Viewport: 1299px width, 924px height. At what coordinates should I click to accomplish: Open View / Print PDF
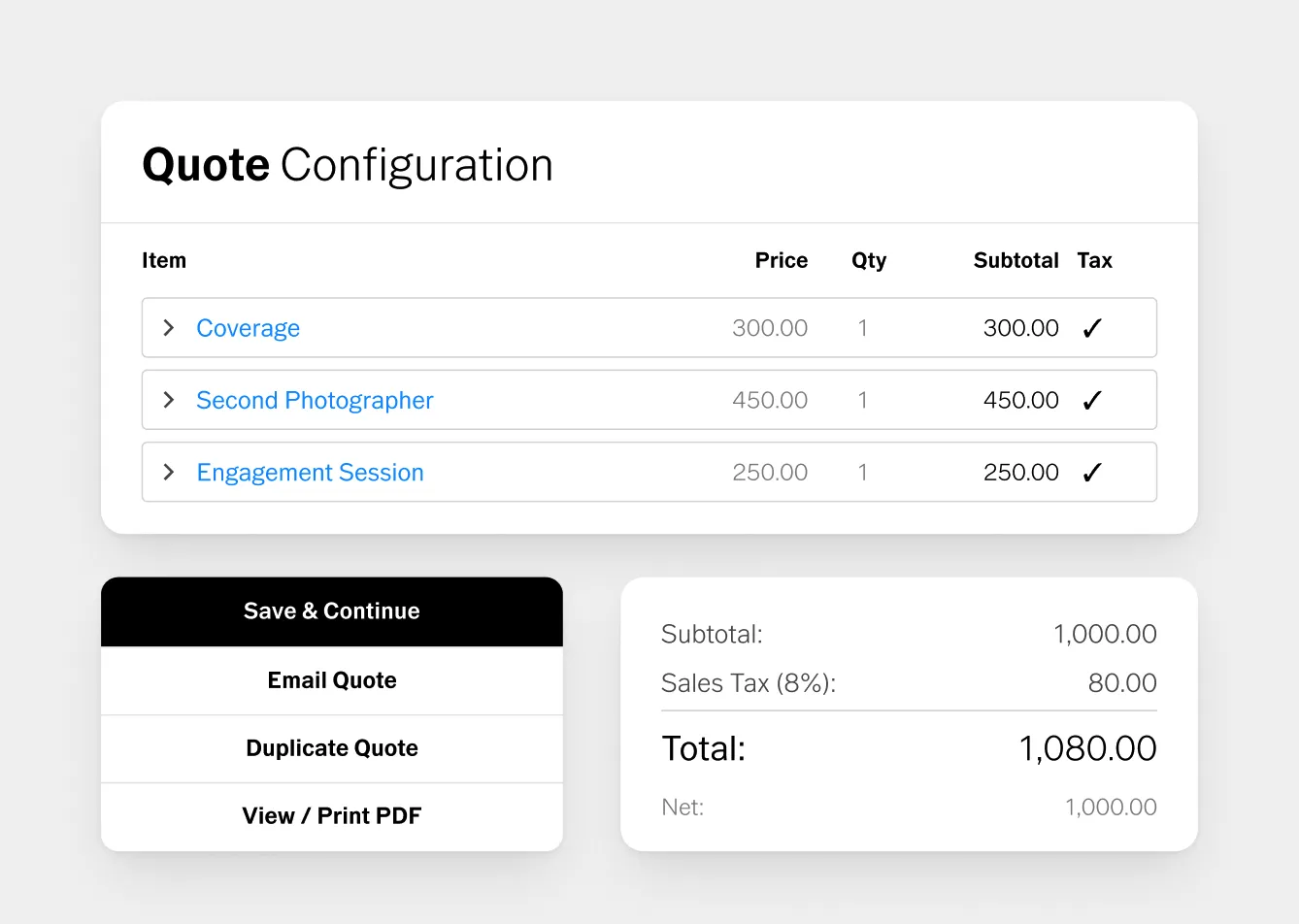[332, 816]
